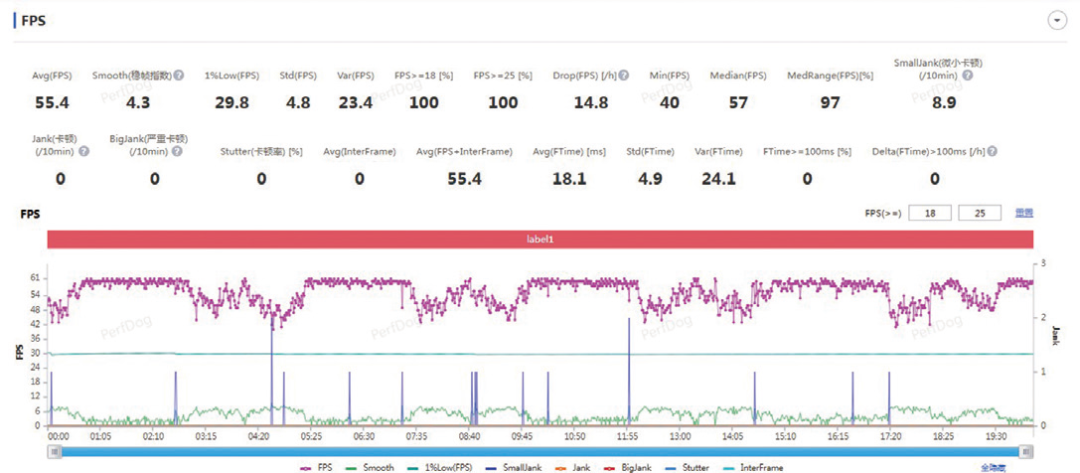Open help icon beside BigJank (/10min)
Screen dimensions: 1080x473
[x=177, y=151]
